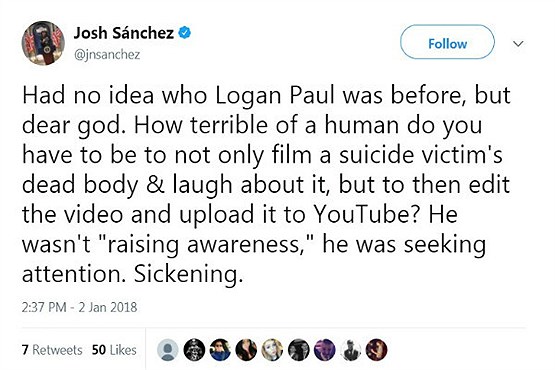The height and width of the screenshot is (370, 555).
Task: Click the word Sickening in the tweet
Action: pos(189,275)
